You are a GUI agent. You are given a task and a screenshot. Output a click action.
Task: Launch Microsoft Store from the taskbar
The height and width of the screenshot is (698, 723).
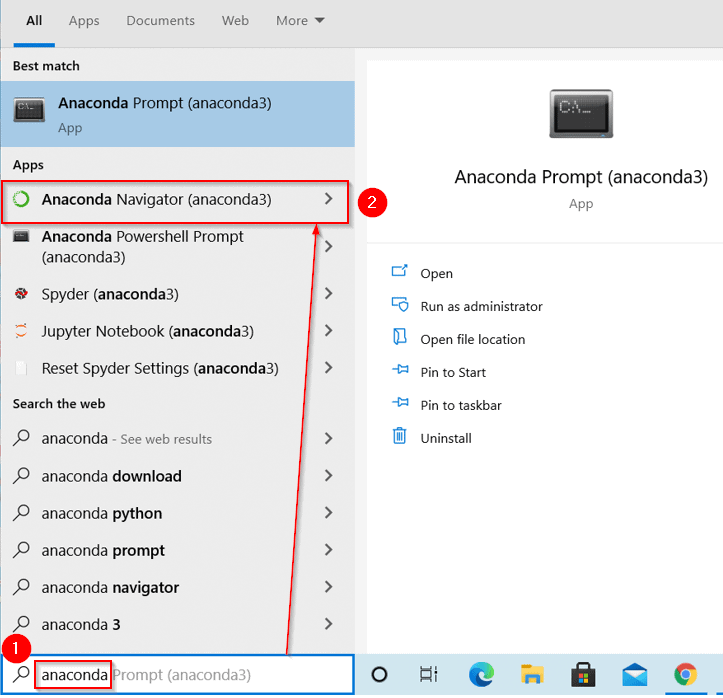tap(582, 675)
